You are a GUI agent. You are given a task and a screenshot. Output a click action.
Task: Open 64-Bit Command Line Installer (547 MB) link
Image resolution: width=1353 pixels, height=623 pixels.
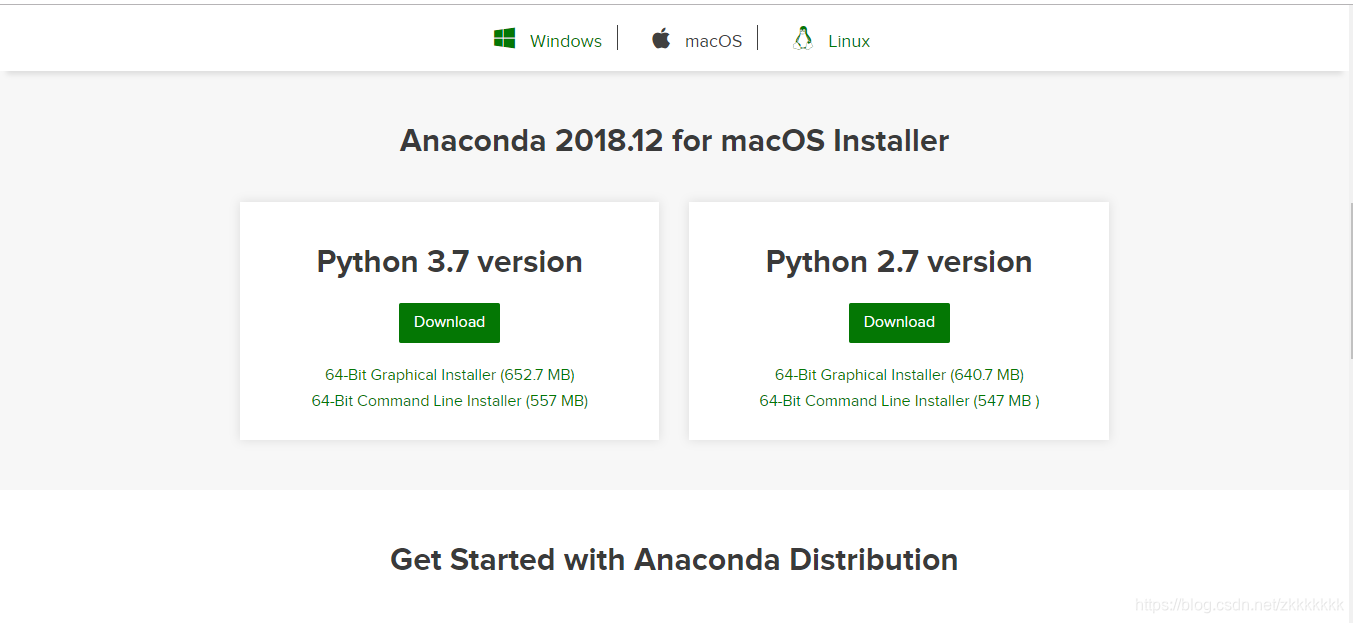899,401
